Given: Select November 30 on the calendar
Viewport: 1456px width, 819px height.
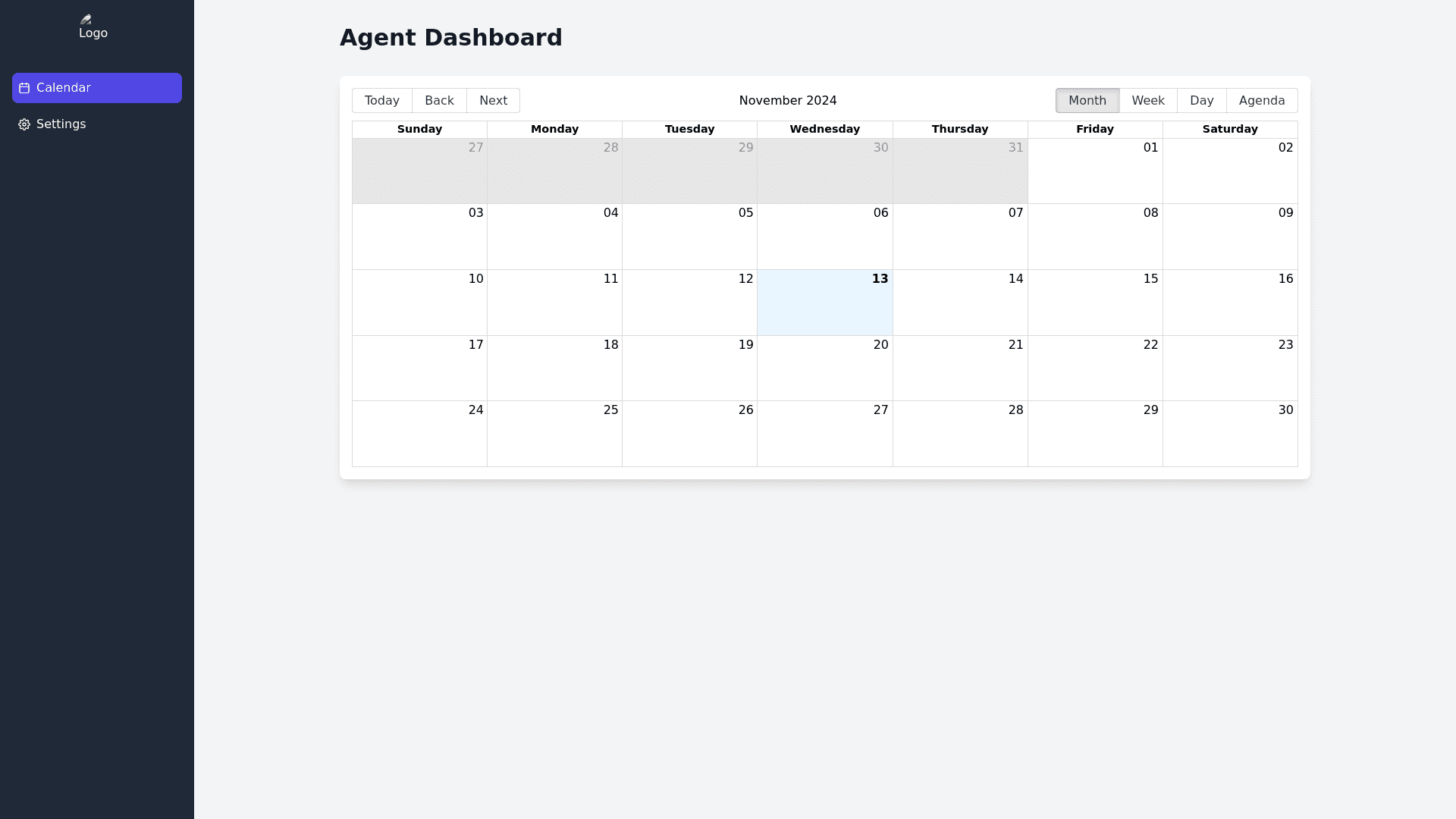Looking at the screenshot, I should (1230, 434).
